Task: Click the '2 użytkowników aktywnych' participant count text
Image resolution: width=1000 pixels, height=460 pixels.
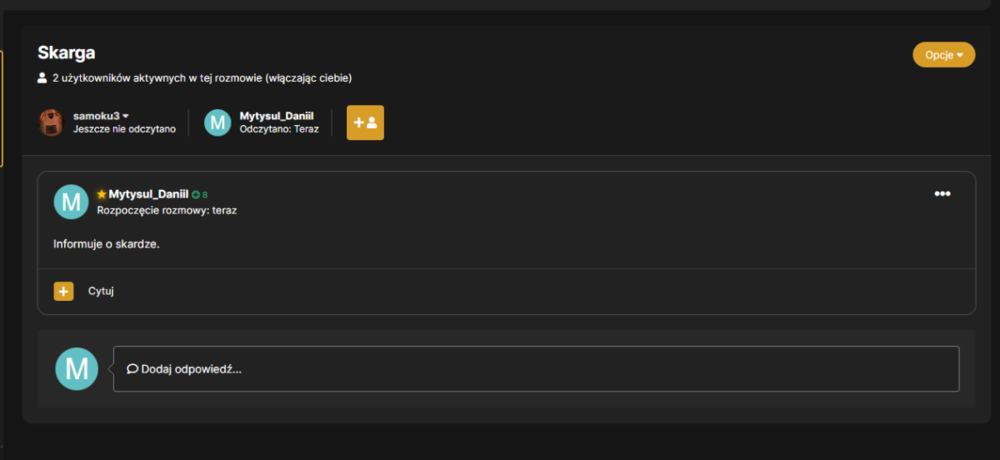Action: (x=202, y=78)
